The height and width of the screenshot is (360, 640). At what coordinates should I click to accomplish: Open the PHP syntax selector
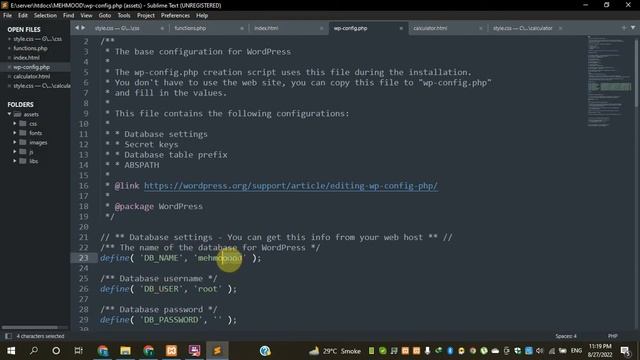(x=613, y=336)
